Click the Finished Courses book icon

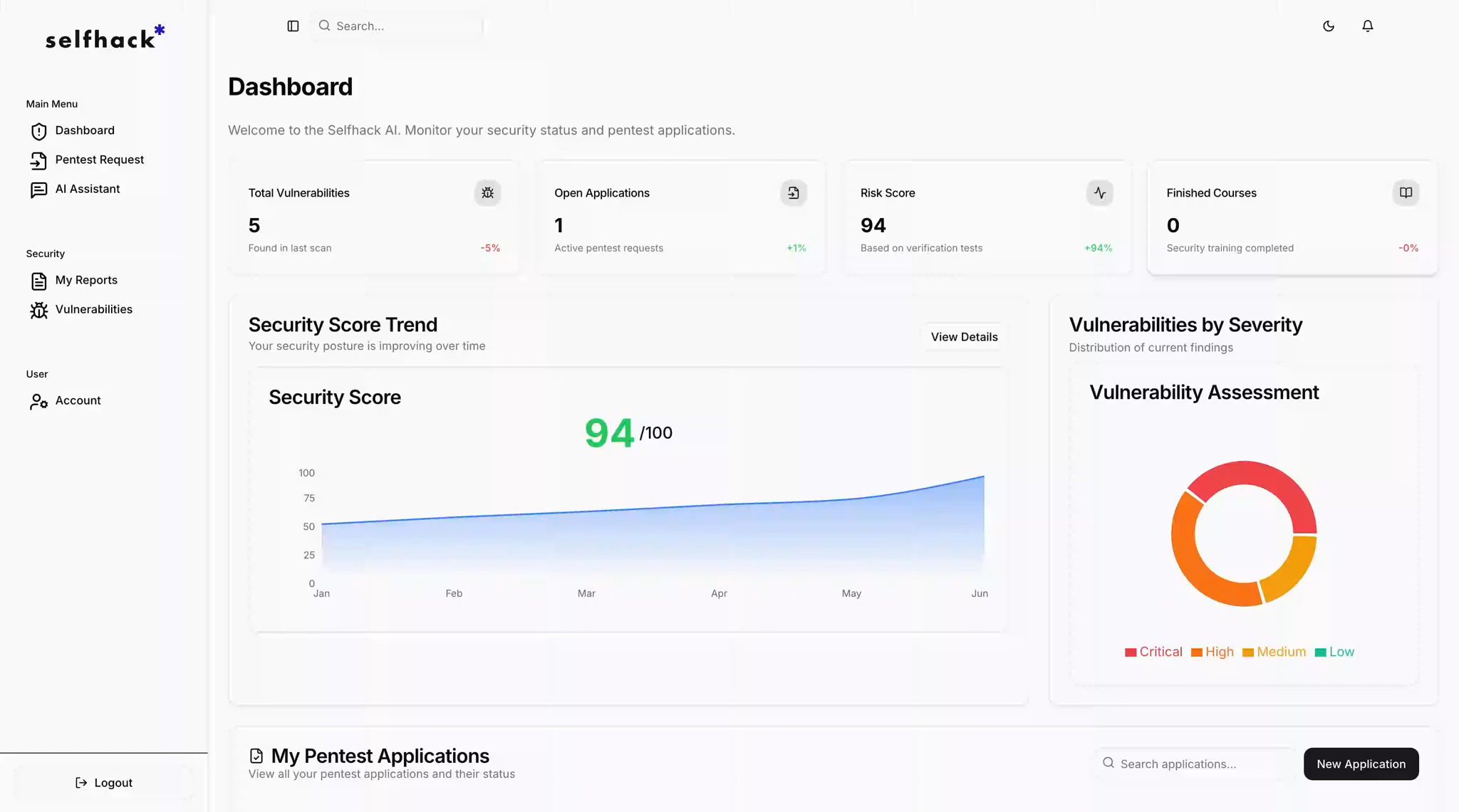pyautogui.click(x=1406, y=193)
